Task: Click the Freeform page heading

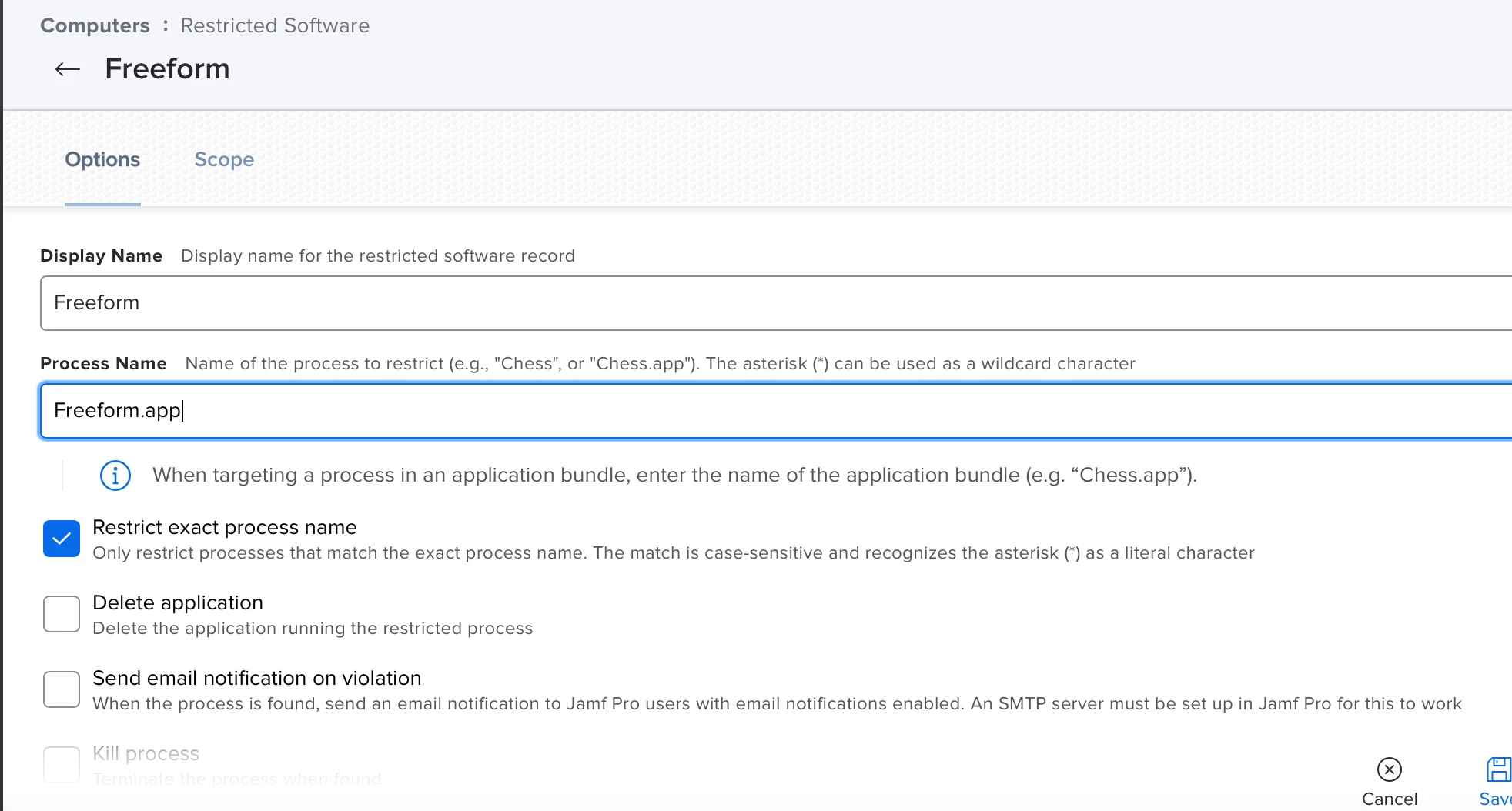Action: [x=167, y=69]
